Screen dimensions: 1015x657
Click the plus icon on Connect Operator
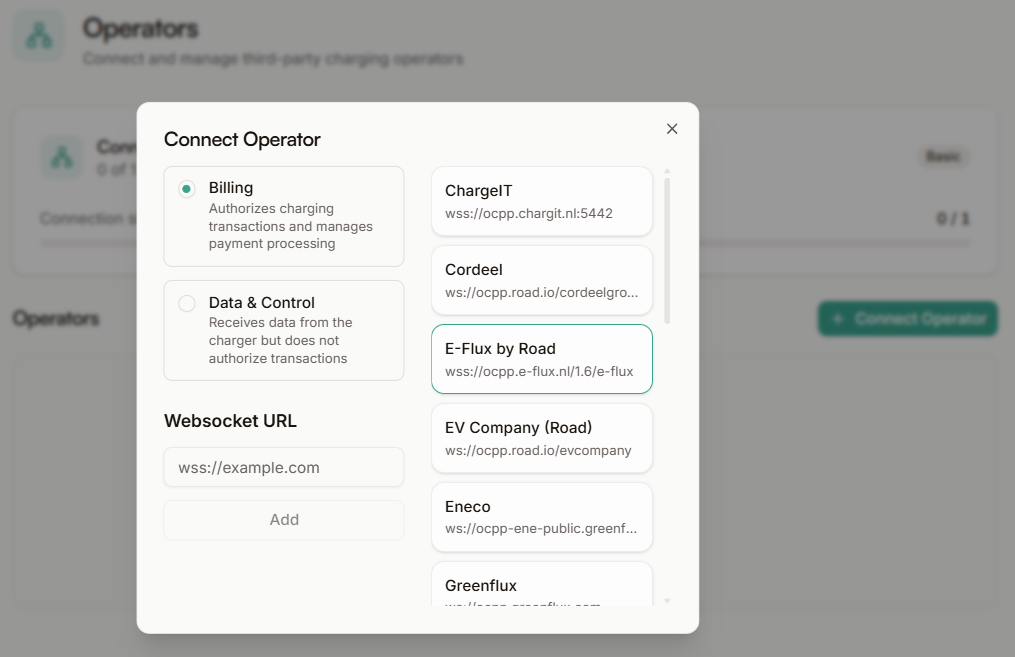(x=836, y=318)
